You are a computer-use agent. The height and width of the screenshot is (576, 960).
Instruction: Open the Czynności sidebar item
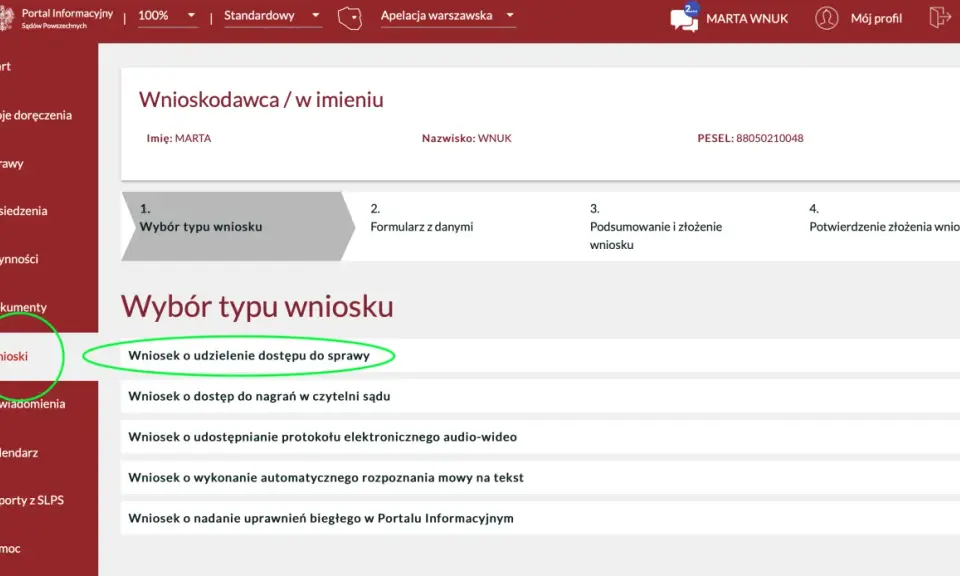(x=49, y=259)
